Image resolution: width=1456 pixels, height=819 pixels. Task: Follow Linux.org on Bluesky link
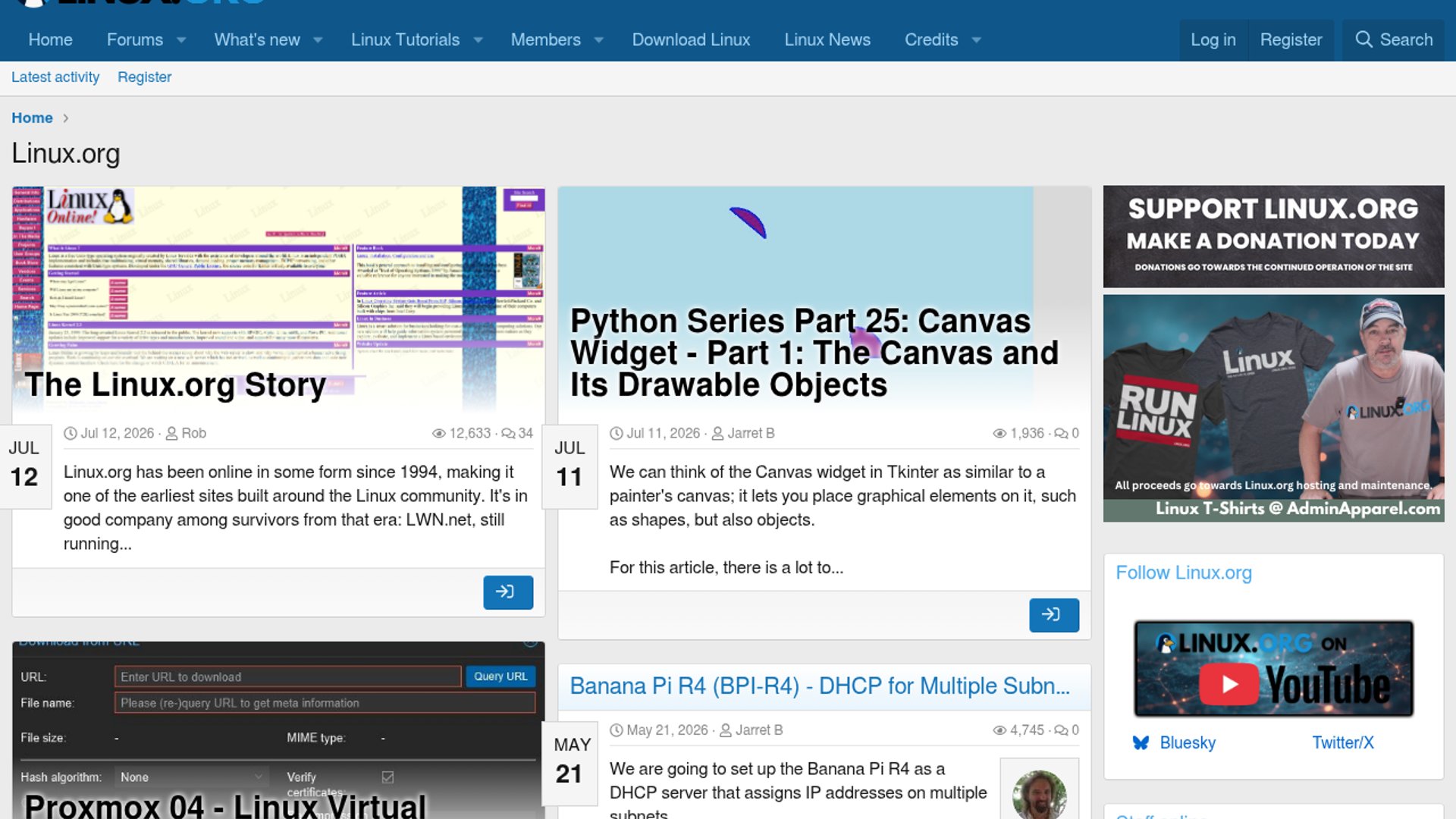(1188, 742)
